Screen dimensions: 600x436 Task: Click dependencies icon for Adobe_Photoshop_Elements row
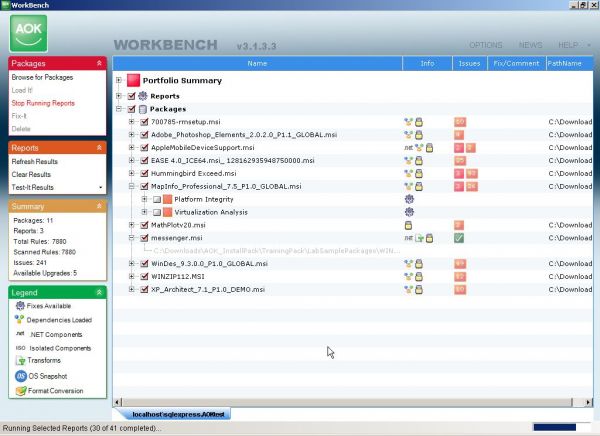click(x=409, y=135)
